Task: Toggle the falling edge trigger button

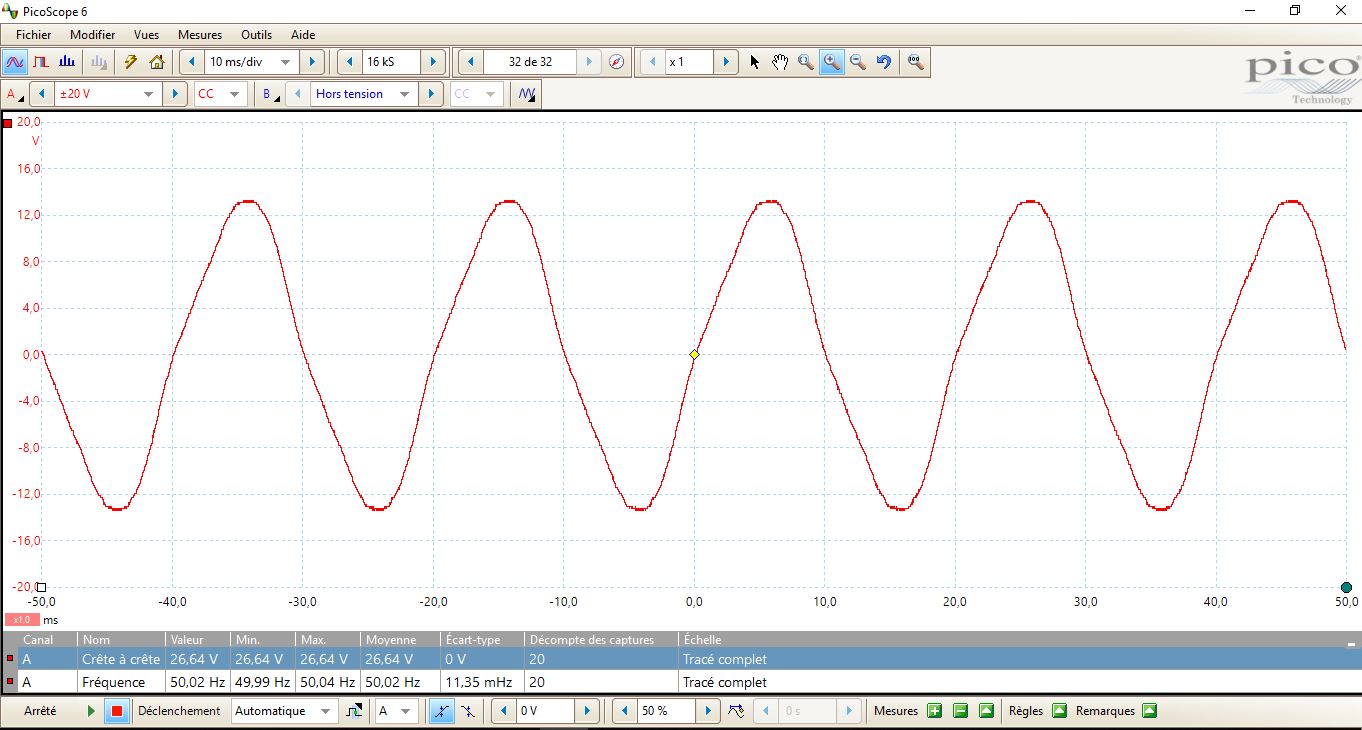Action: tap(467, 711)
